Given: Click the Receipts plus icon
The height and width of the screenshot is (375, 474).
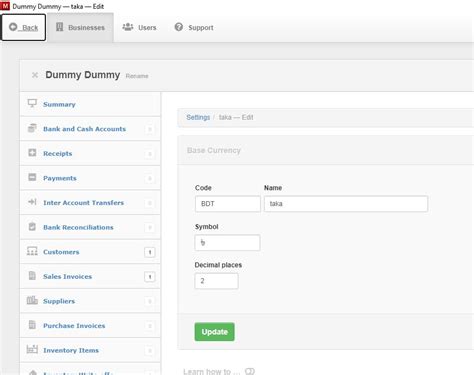Looking at the screenshot, I should click(x=32, y=153).
